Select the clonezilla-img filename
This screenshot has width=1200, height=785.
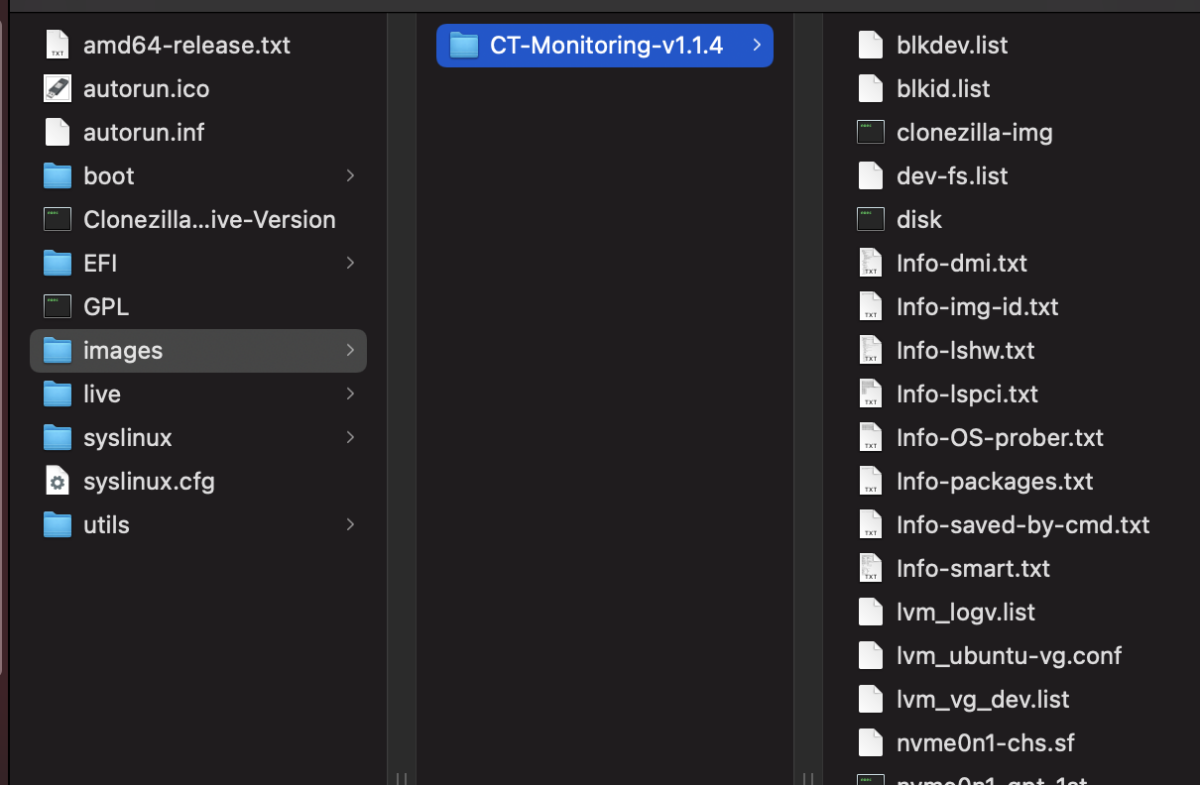click(975, 132)
